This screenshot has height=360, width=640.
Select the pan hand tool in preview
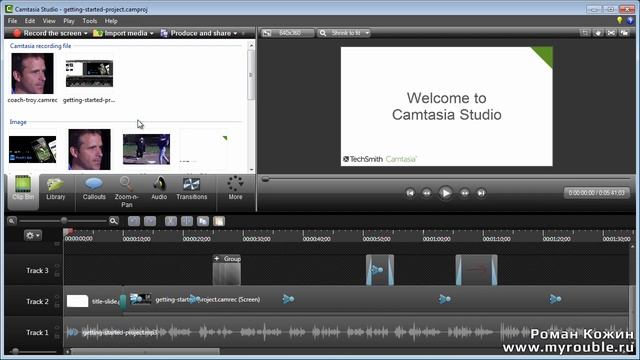coord(598,33)
